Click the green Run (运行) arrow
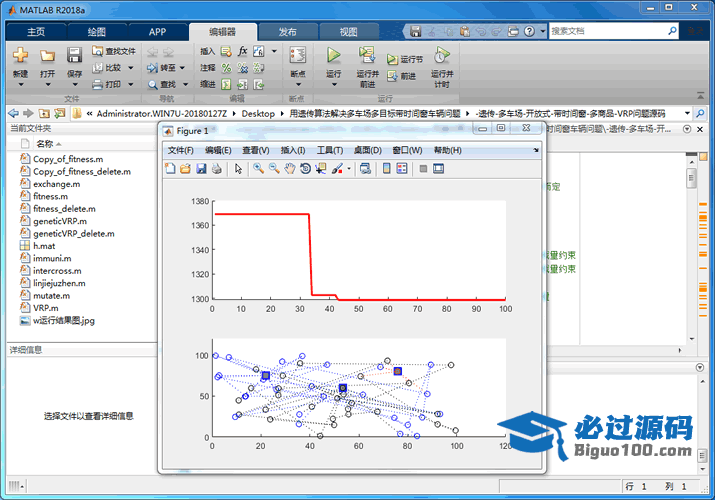 click(333, 55)
